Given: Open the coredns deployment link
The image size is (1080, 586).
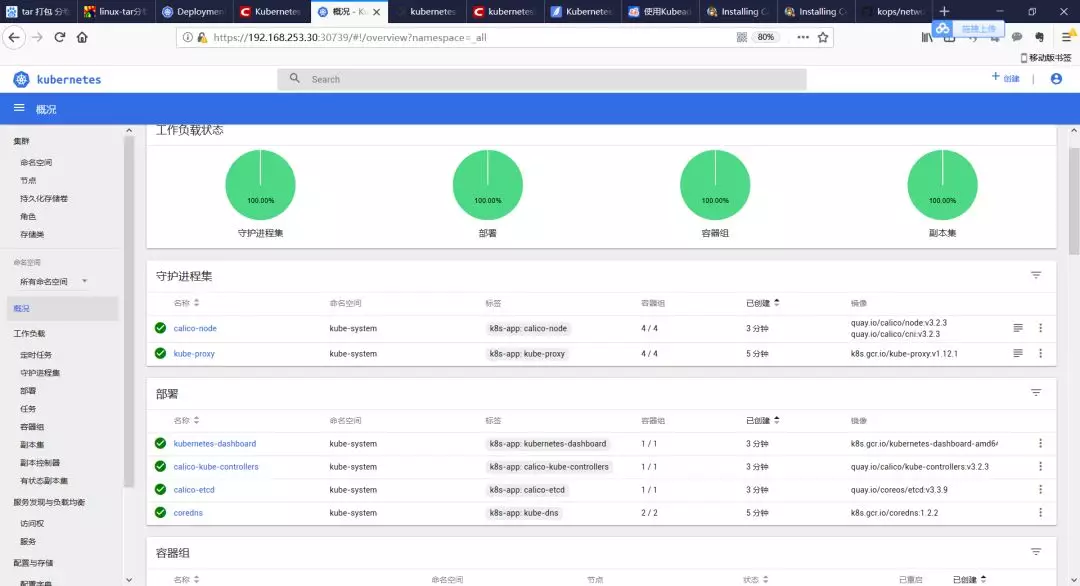Looking at the screenshot, I should (x=188, y=512).
